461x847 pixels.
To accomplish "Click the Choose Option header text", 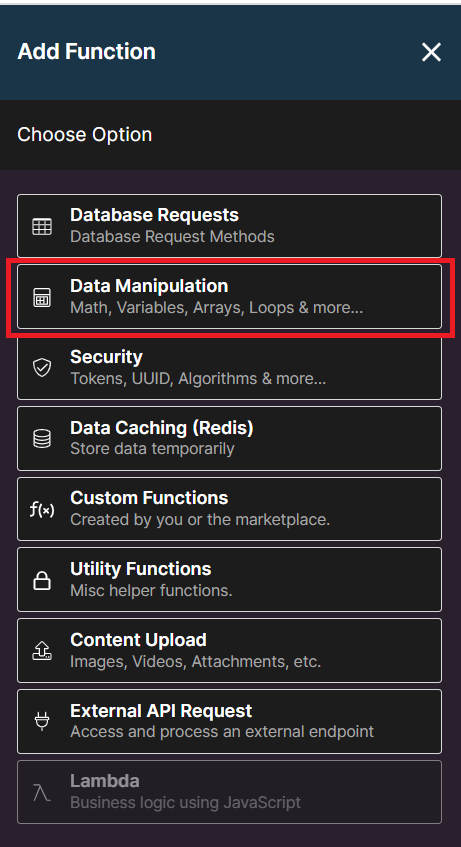I will [x=85, y=135].
